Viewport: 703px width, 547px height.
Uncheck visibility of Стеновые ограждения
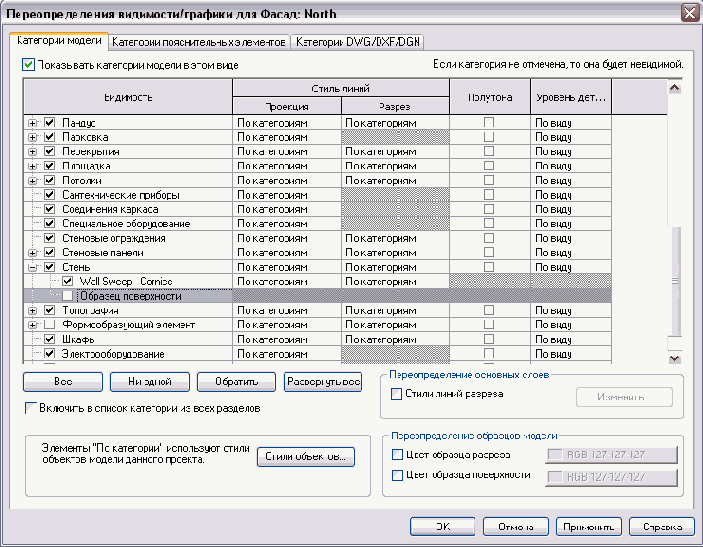click(x=49, y=238)
